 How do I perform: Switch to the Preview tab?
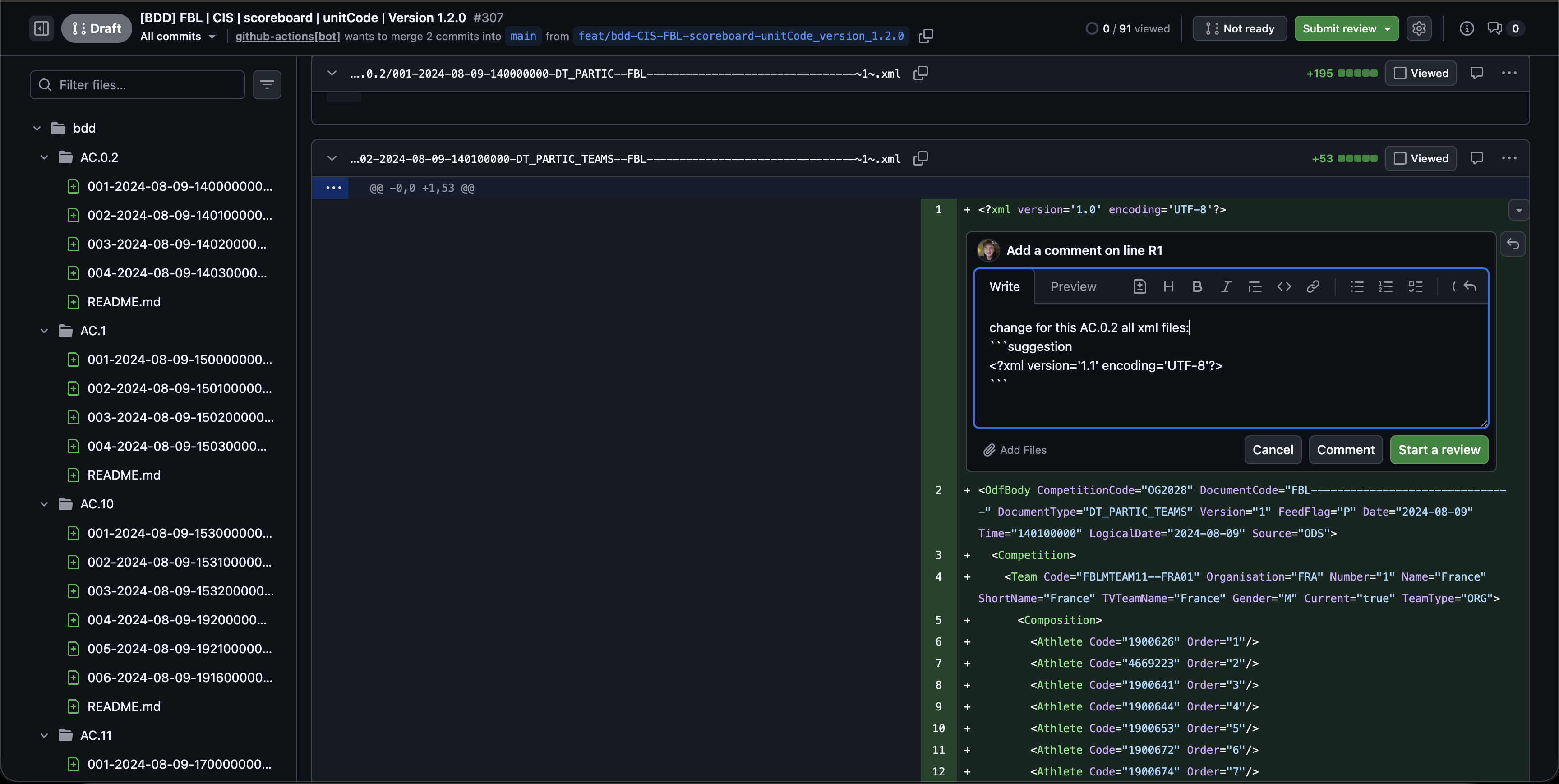tap(1073, 286)
